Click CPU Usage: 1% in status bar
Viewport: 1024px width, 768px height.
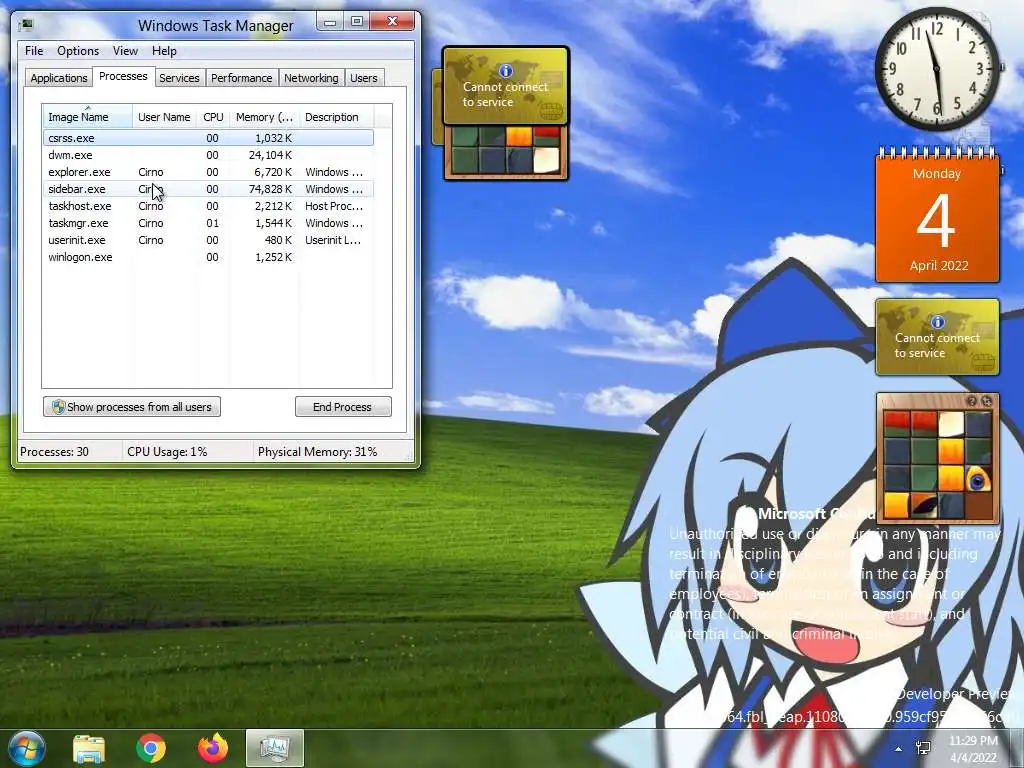[x=167, y=451]
